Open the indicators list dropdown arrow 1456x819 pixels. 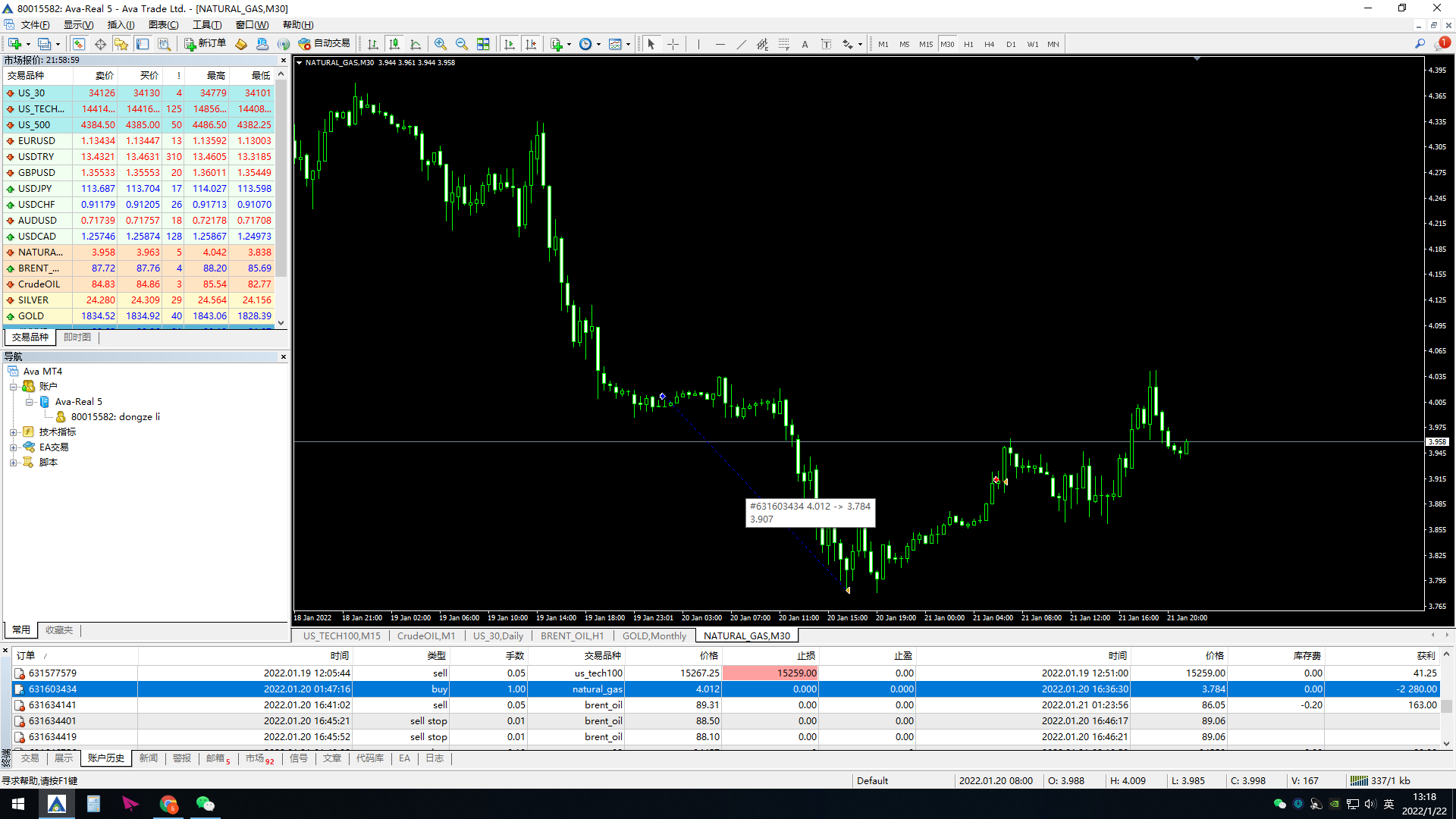(x=569, y=44)
